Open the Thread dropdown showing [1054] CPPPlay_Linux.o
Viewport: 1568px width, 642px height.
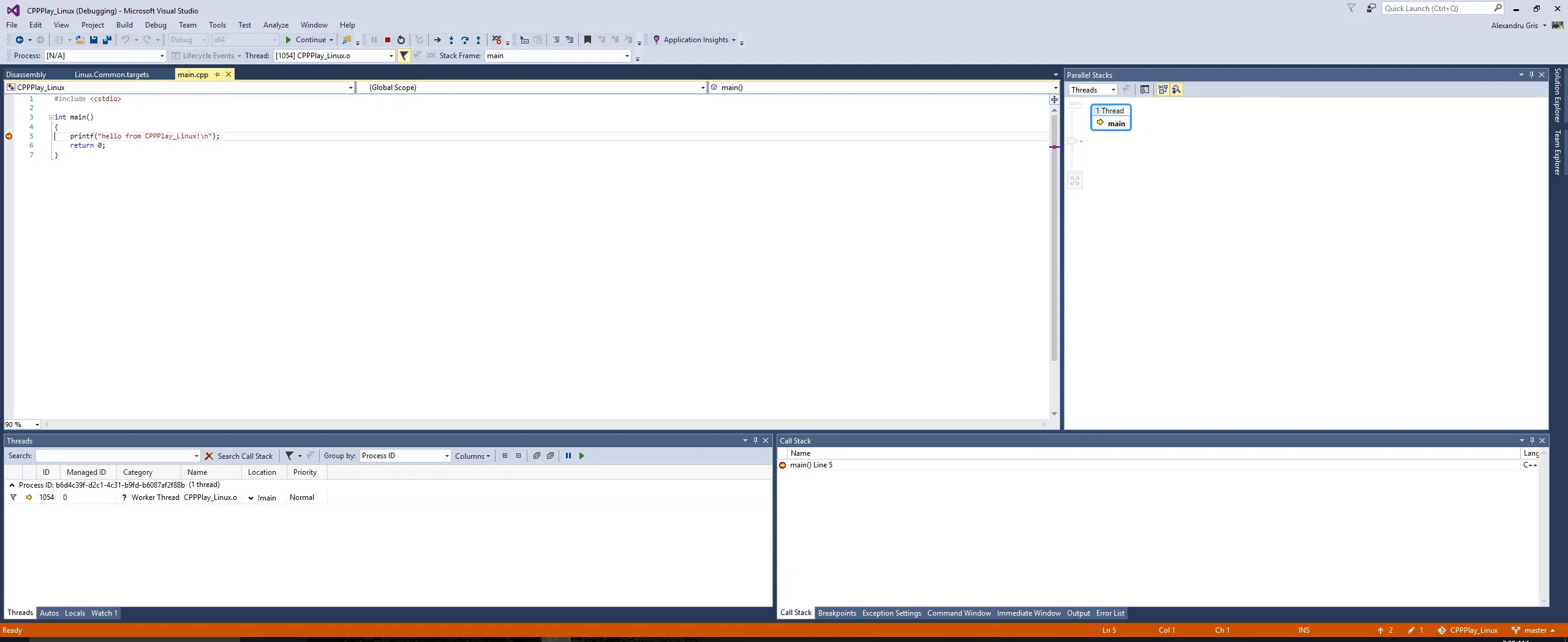click(334, 56)
